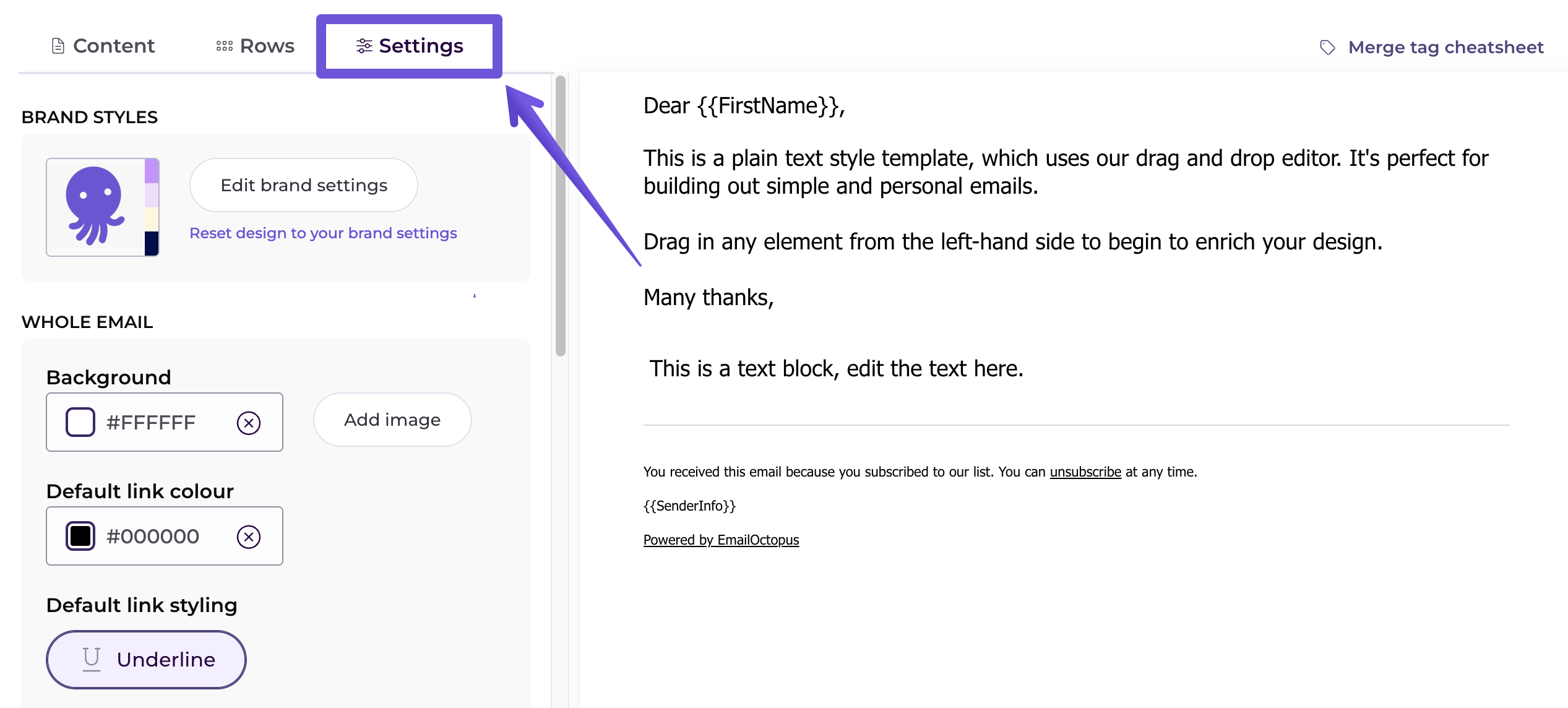Click the merge tag label icon
Viewport: 1568px width, 708px height.
point(1327,47)
